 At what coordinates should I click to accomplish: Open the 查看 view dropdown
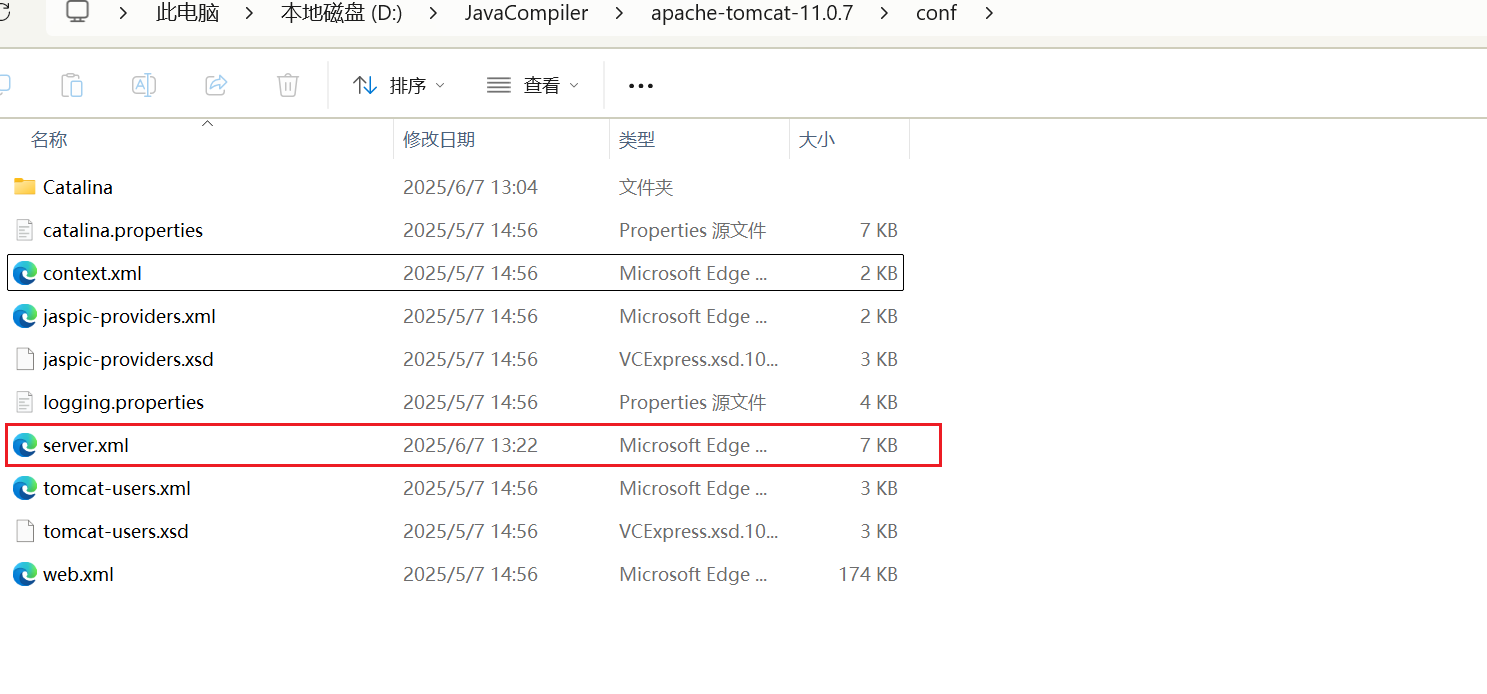533,86
